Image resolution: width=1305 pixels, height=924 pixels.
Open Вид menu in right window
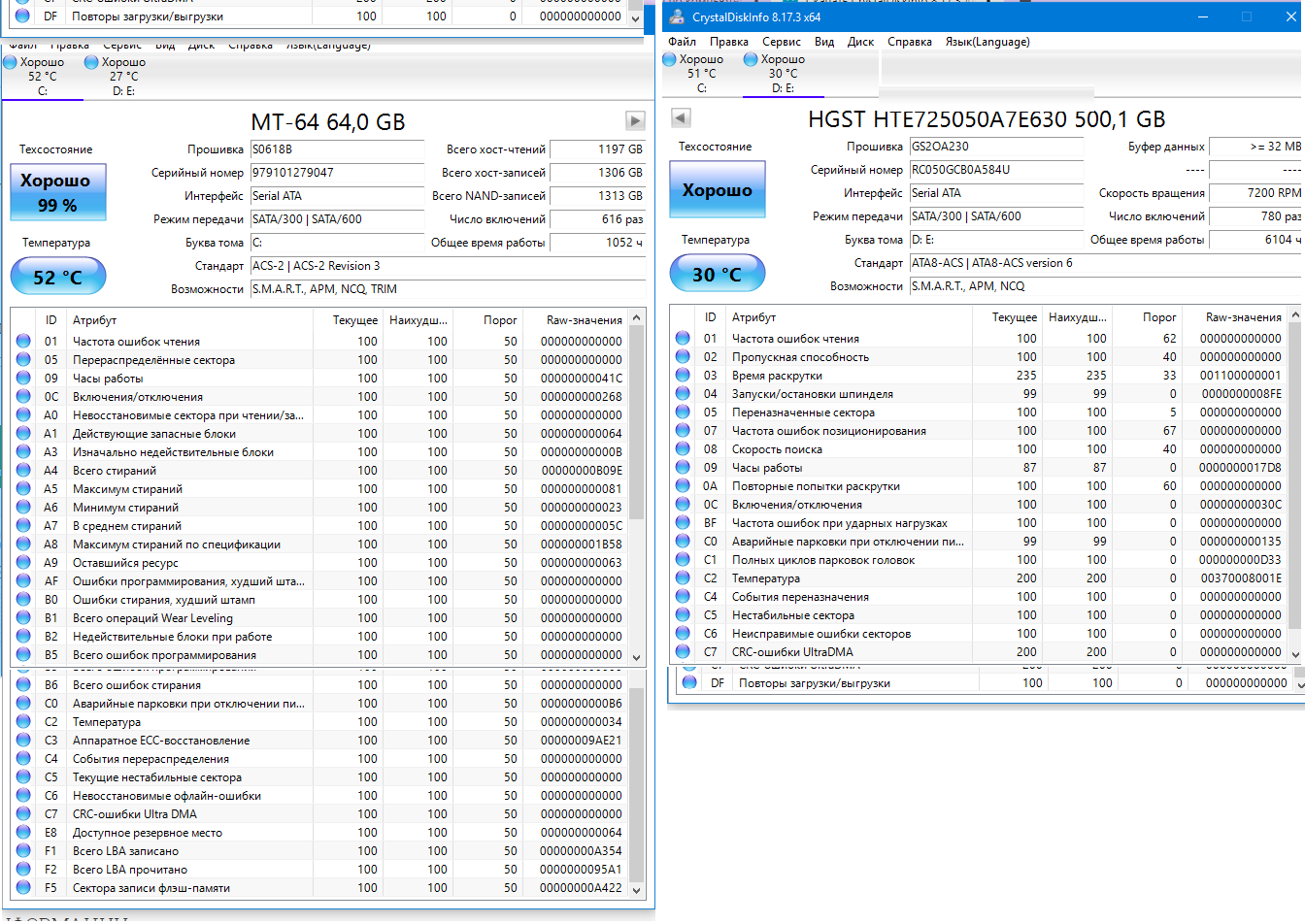click(824, 42)
